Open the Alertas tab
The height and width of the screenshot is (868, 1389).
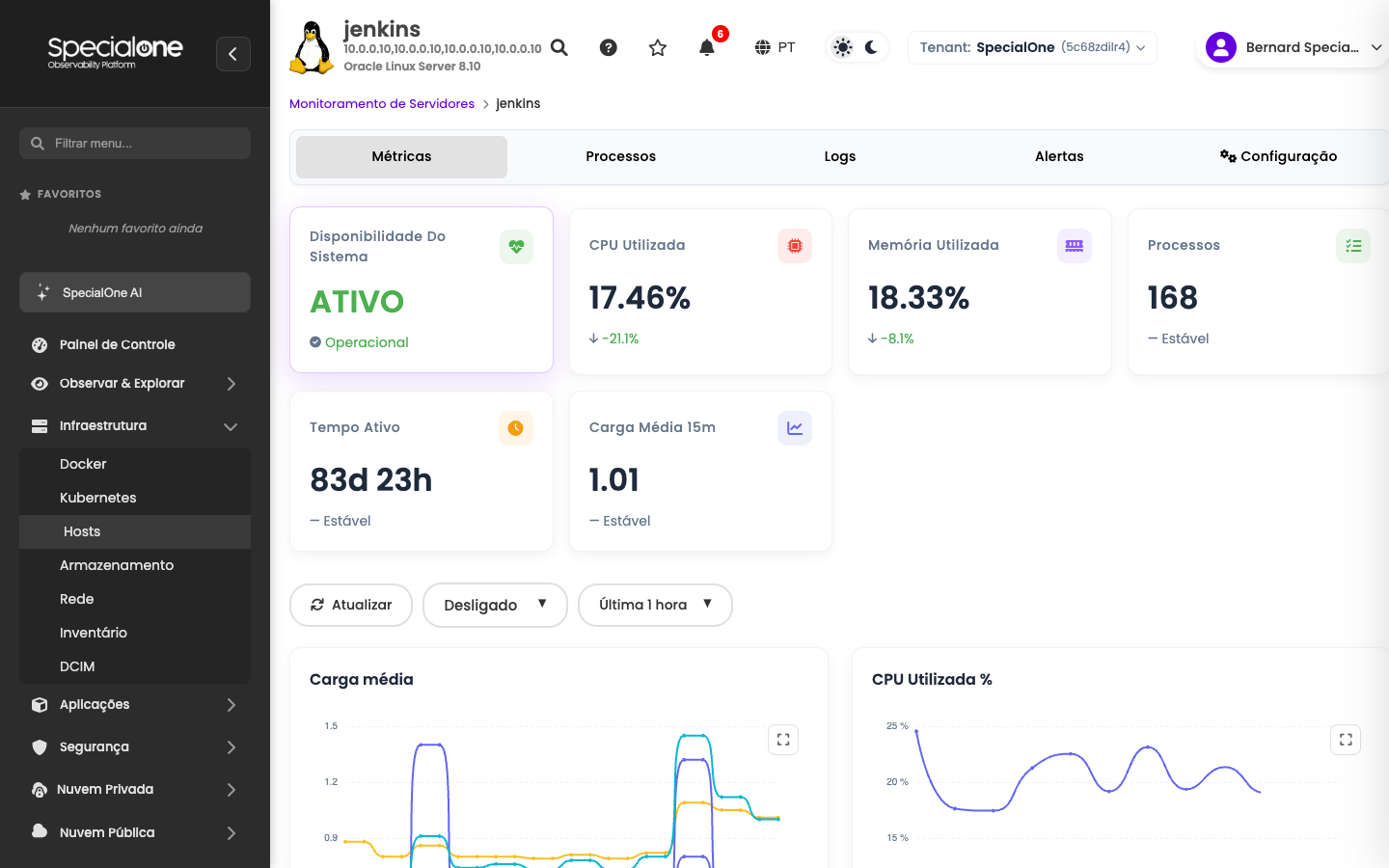point(1059,156)
